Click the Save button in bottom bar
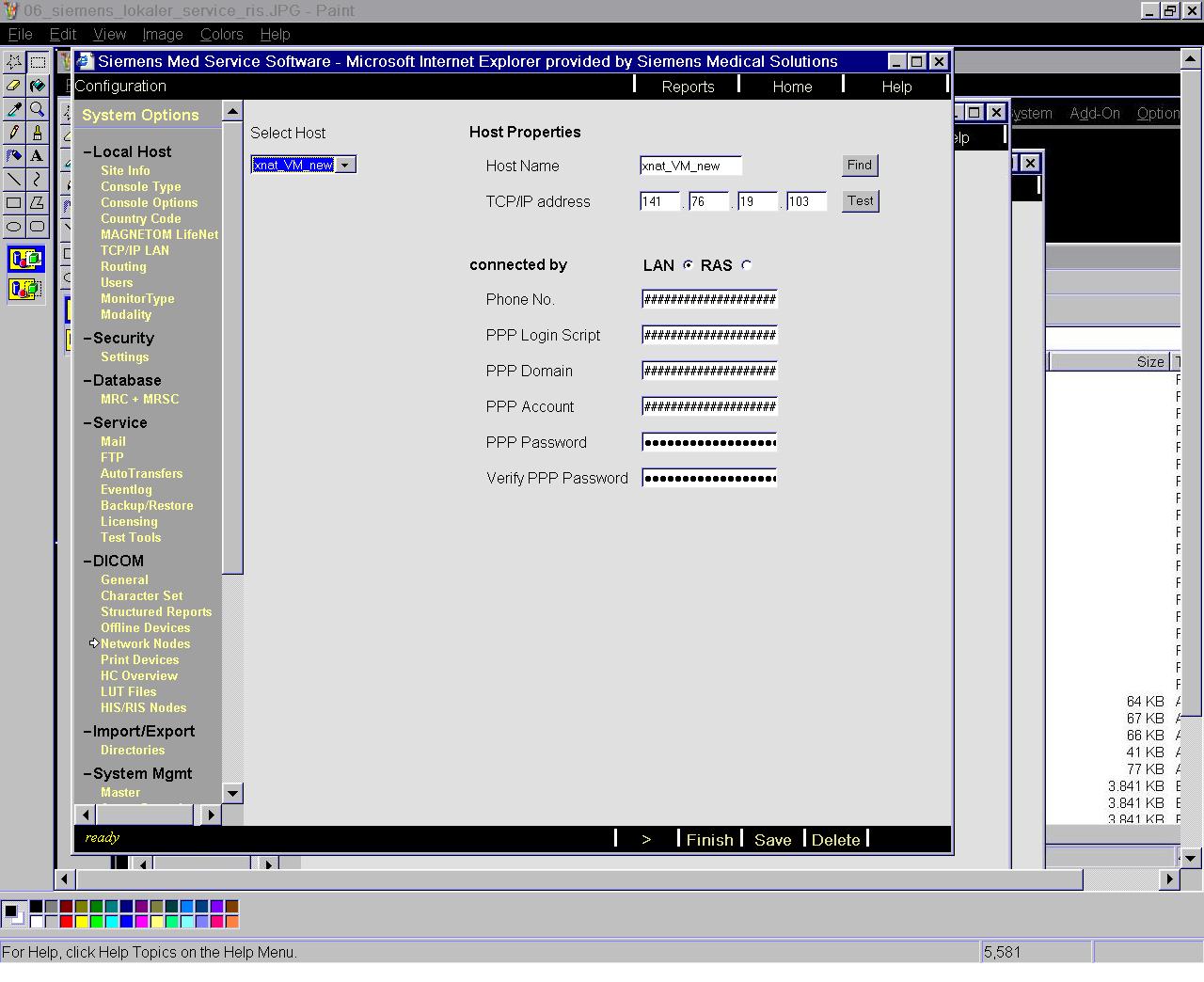 [772, 840]
